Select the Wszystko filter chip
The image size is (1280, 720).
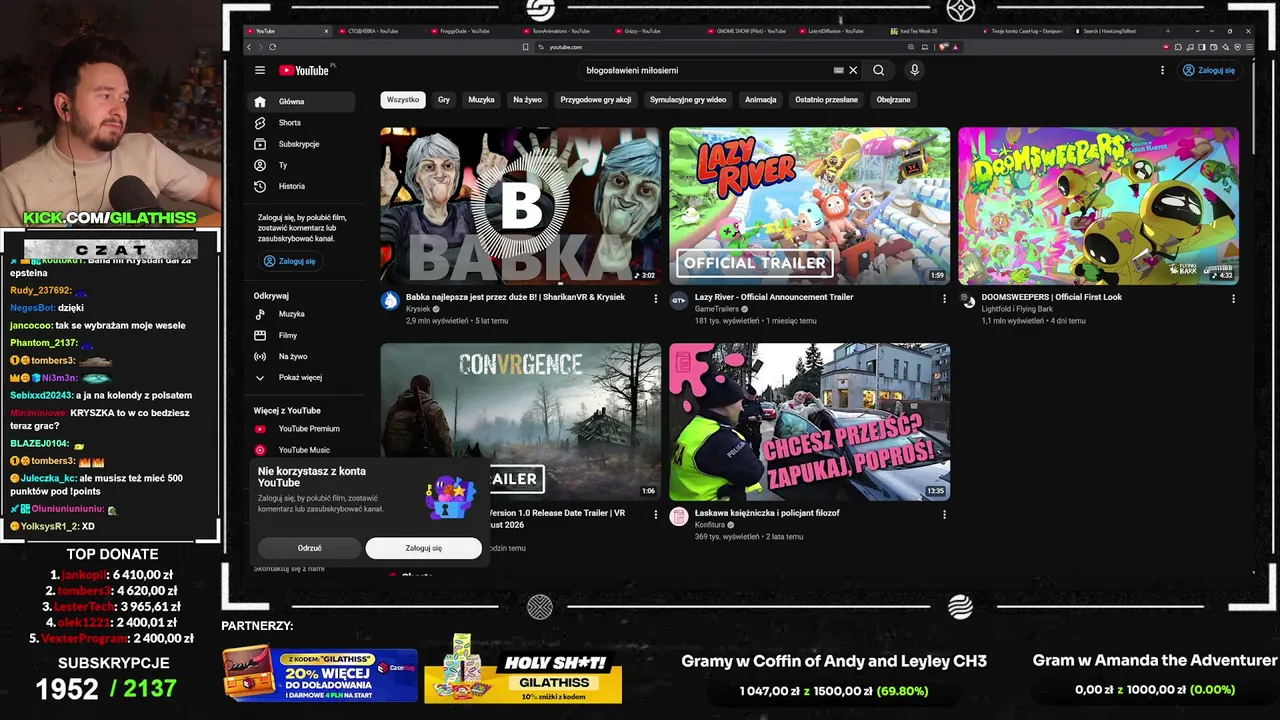403,100
